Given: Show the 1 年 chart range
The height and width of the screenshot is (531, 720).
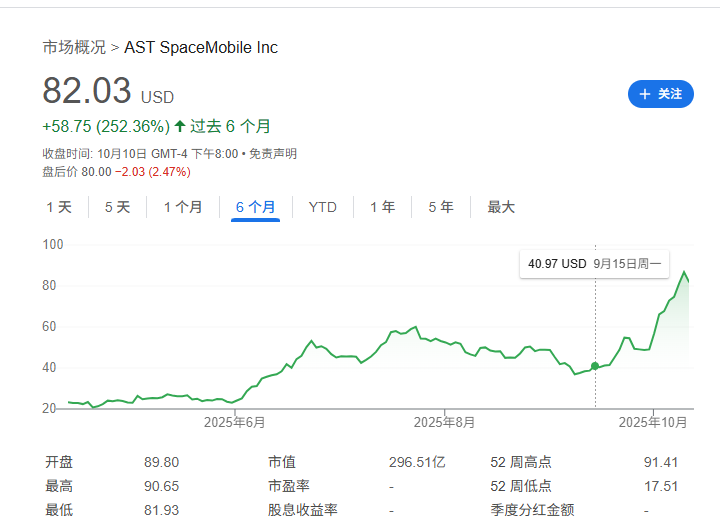Looking at the screenshot, I should click(x=382, y=207).
